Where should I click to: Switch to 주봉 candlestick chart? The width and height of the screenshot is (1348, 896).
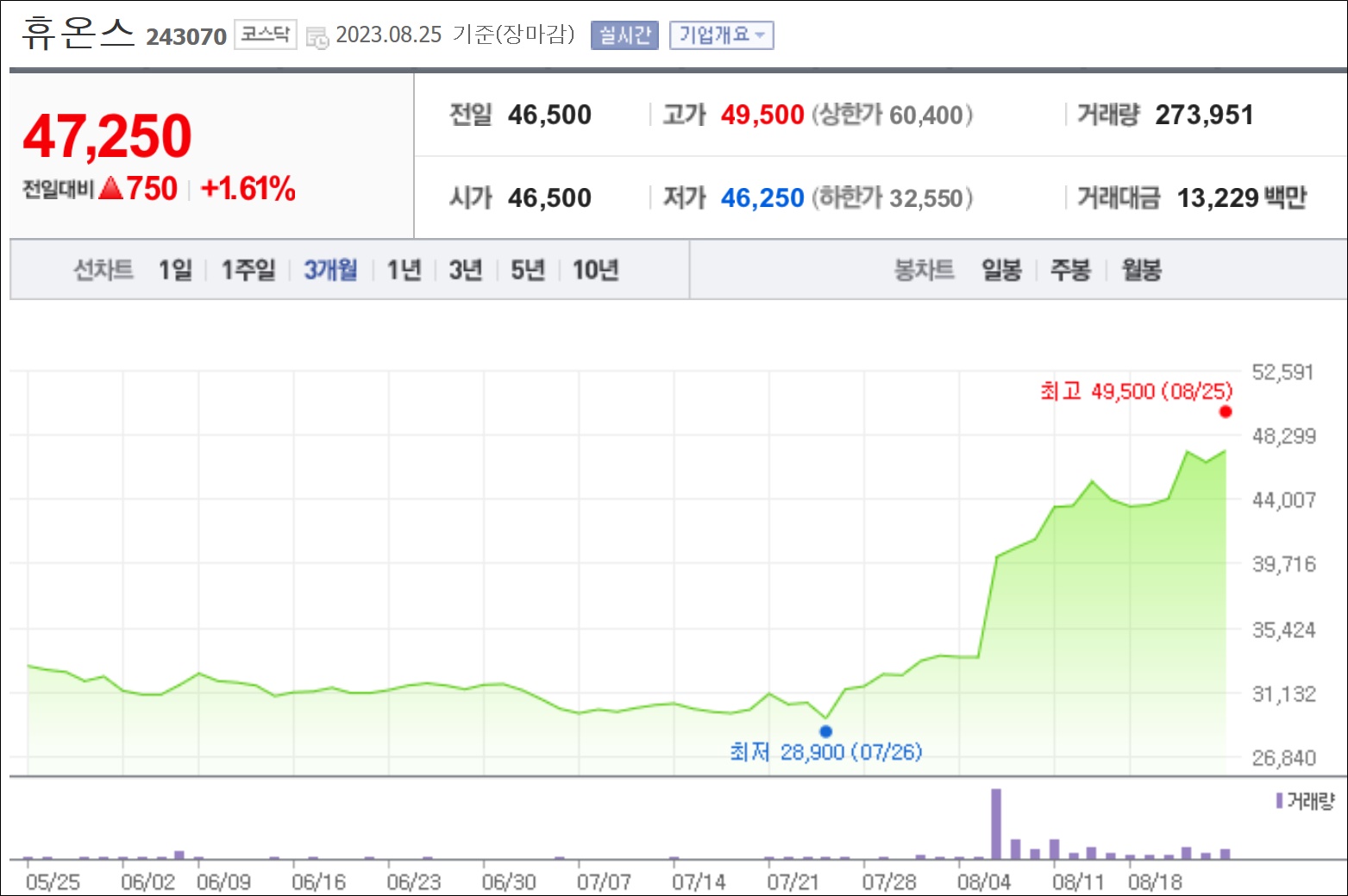point(1070,270)
